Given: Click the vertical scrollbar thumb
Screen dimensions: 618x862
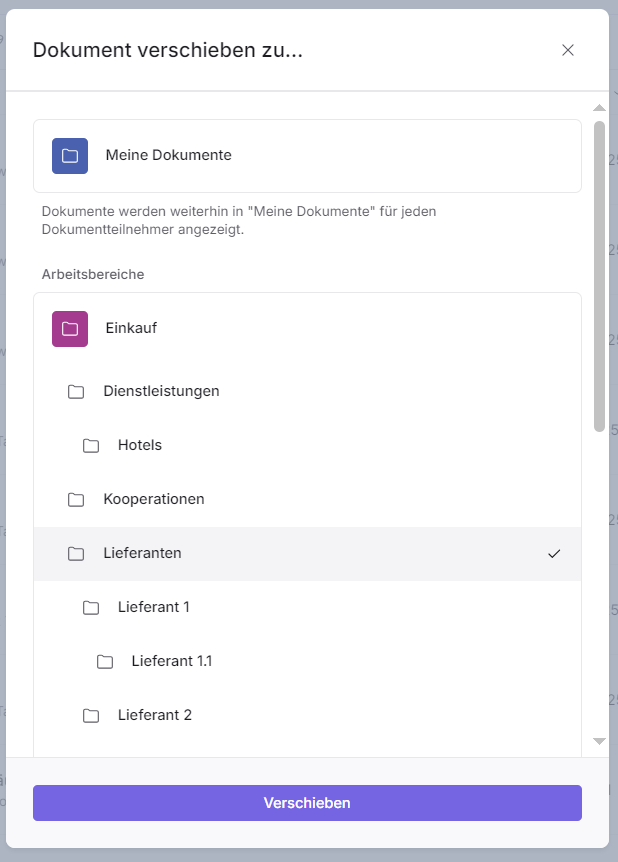Looking at the screenshot, I should pos(599,275).
